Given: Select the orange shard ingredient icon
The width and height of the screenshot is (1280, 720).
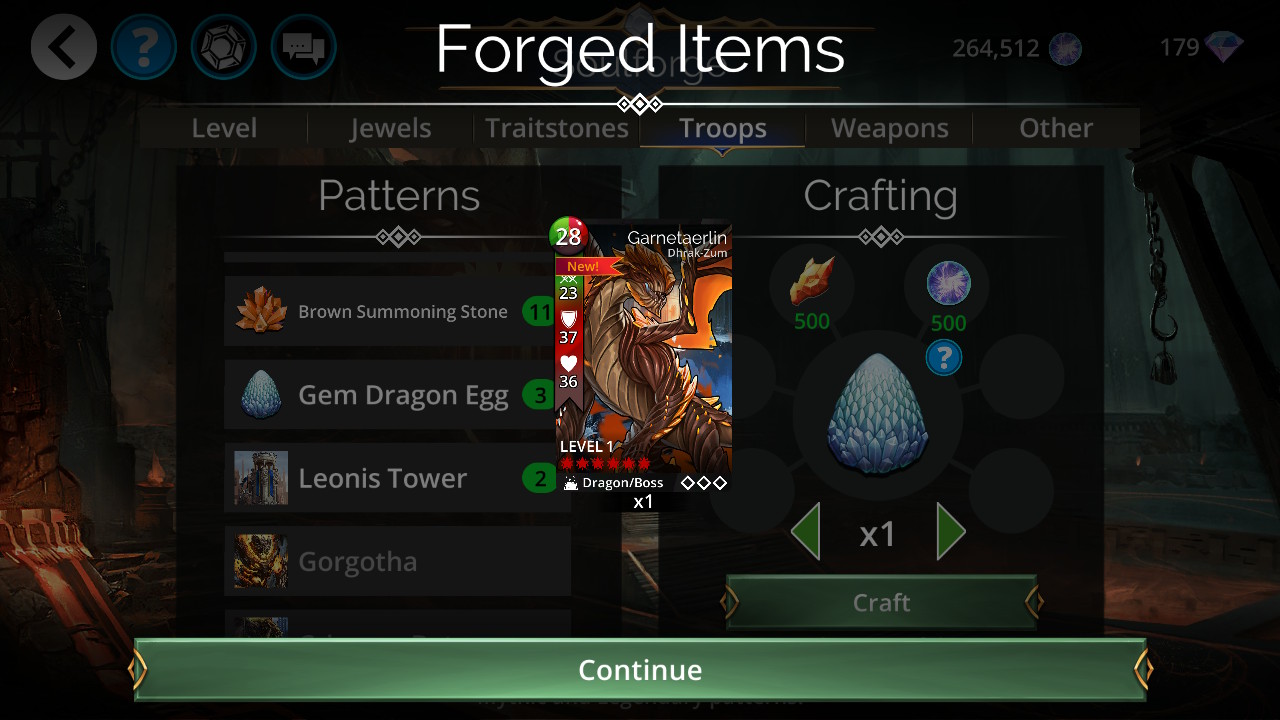Looking at the screenshot, I should pos(812,281).
